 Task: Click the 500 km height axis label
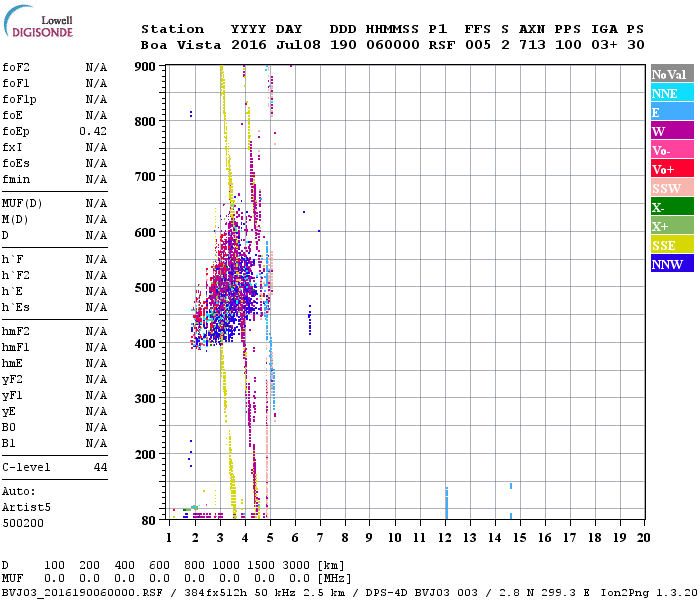click(x=145, y=288)
